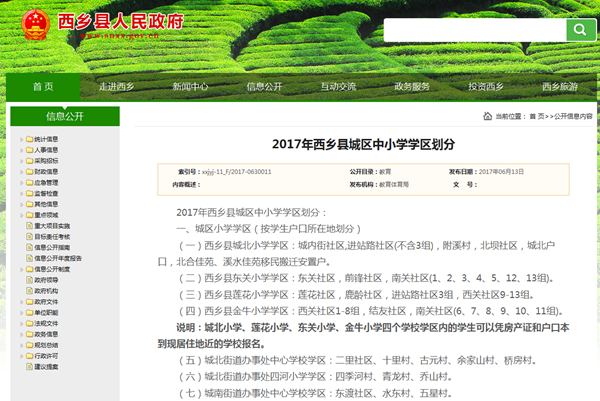The height and width of the screenshot is (401, 600).
Task: Click inside the site search input field
Action: (472, 30)
